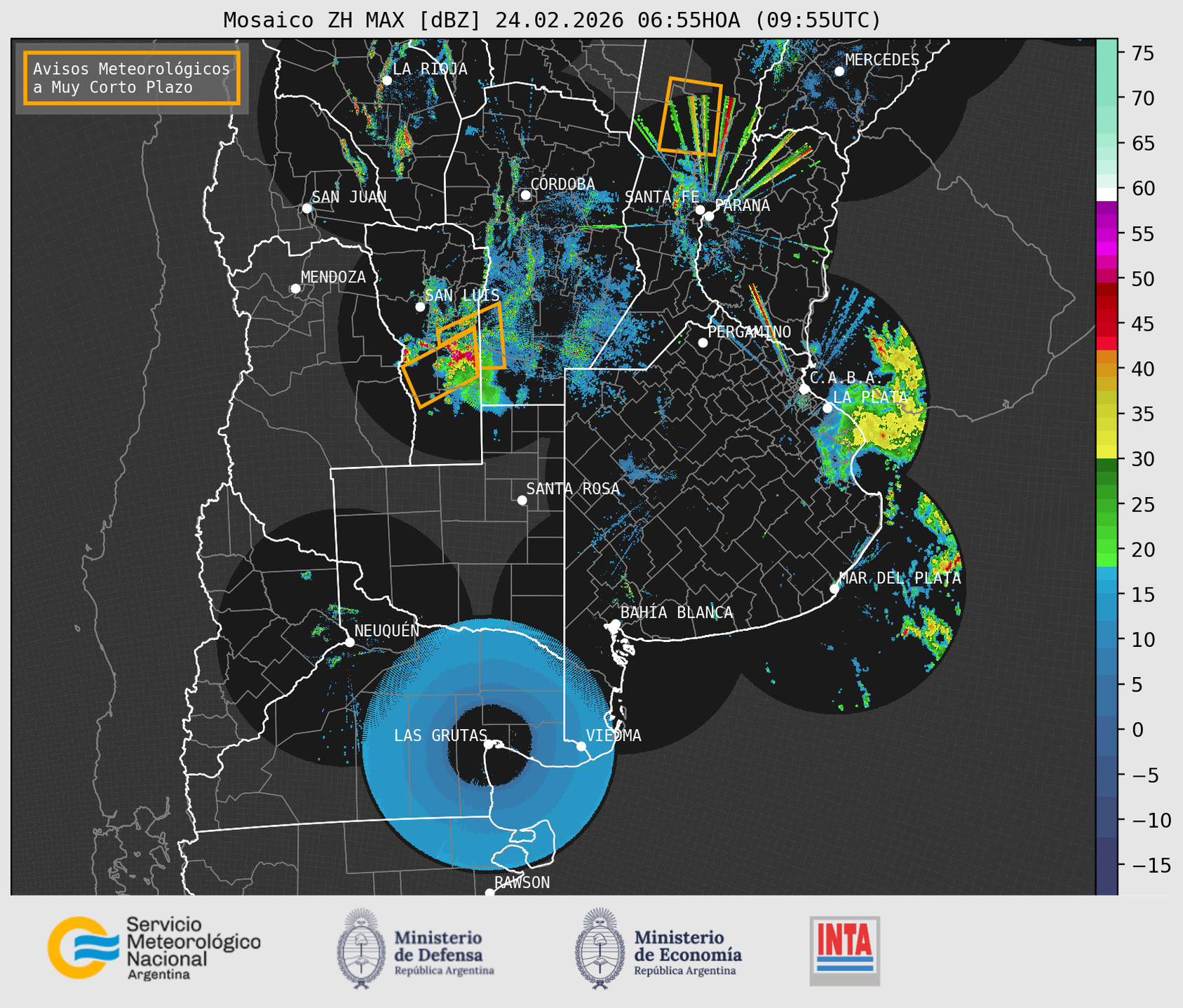This screenshot has width=1183, height=1008.
Task: Click the Avisos Meteorológicos a Muy Corto Plazo legend
Action: [132, 78]
